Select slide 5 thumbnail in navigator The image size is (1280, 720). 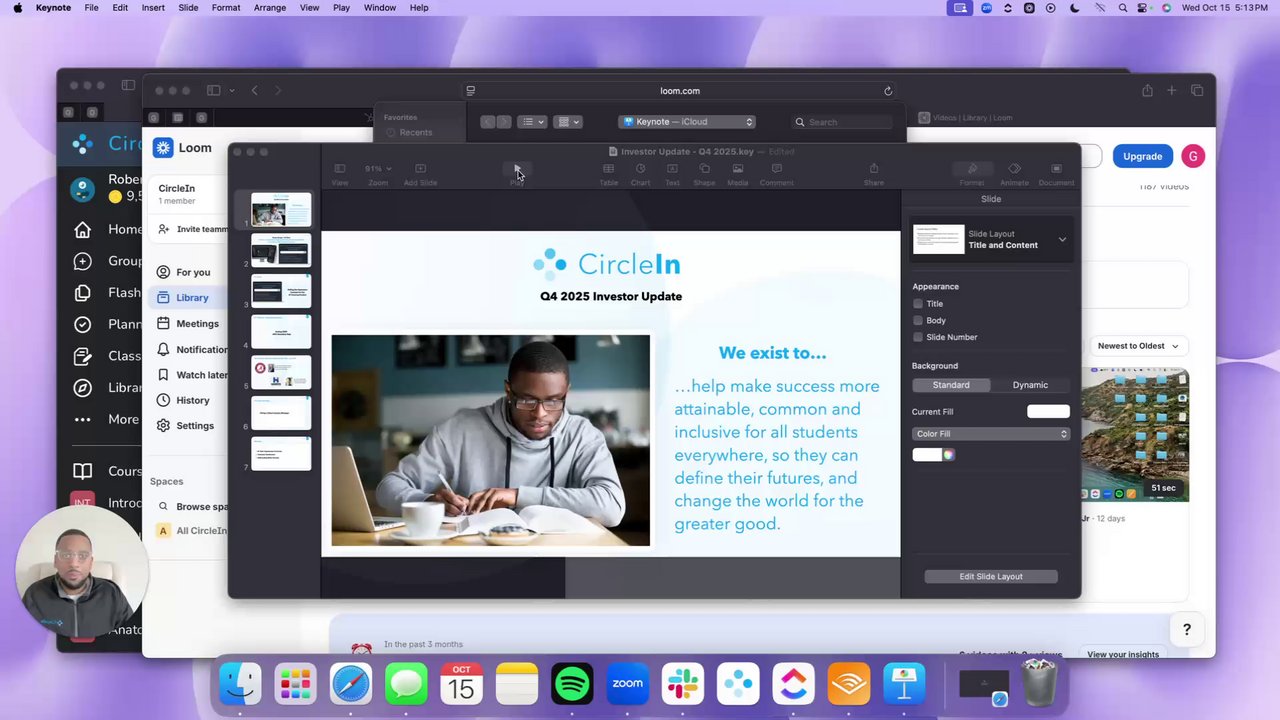[x=281, y=372]
